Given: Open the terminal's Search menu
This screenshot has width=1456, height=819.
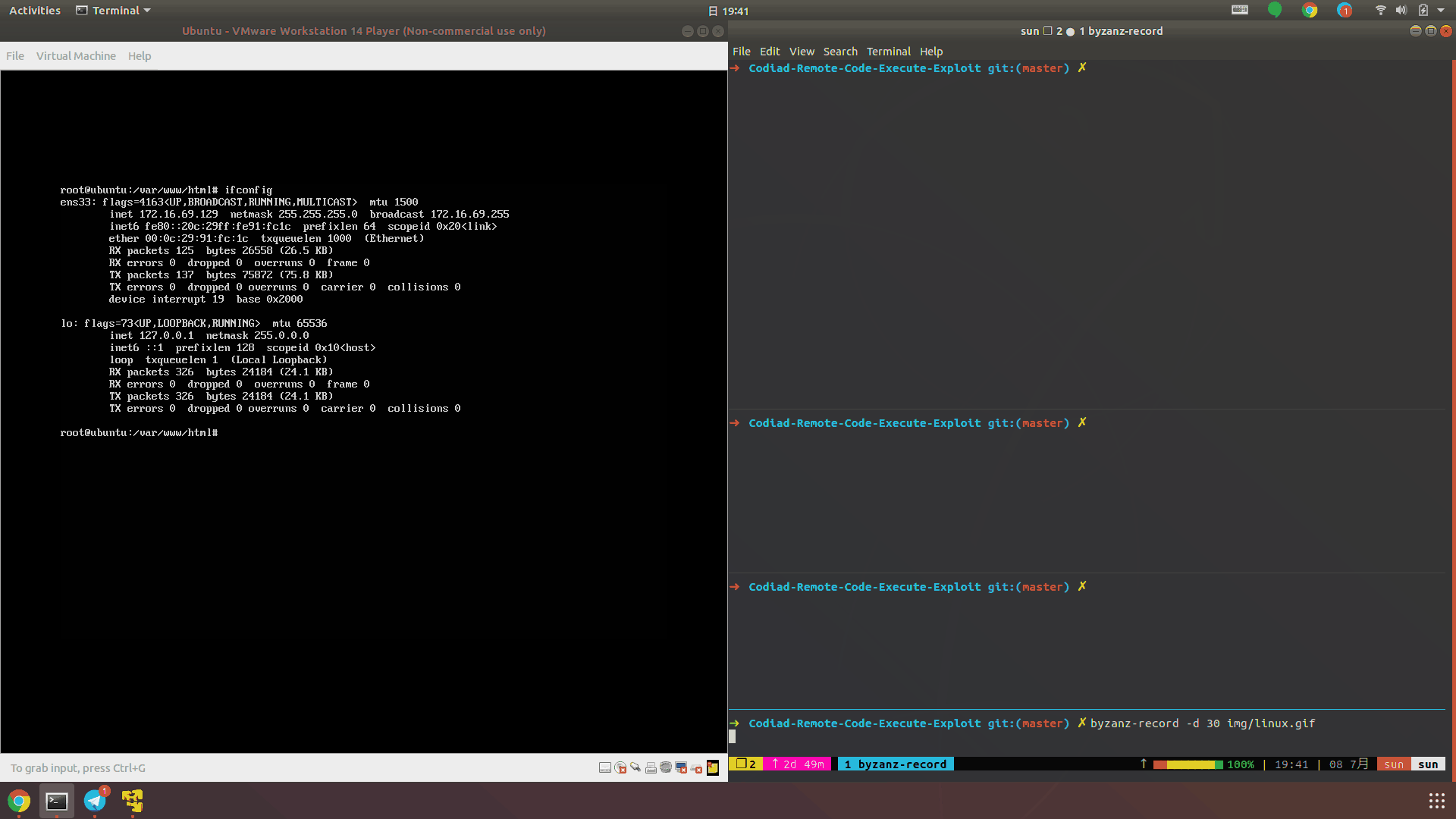Looking at the screenshot, I should click(x=840, y=52).
